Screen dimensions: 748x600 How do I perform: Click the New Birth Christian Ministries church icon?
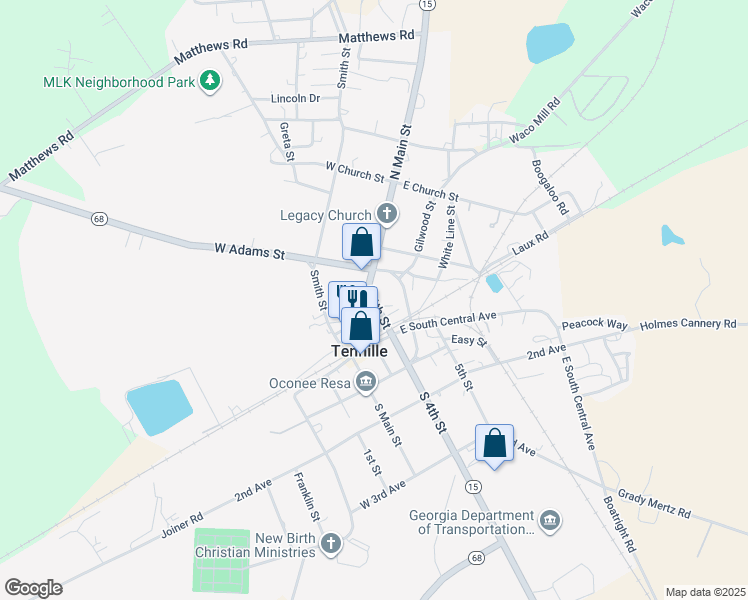pos(331,543)
